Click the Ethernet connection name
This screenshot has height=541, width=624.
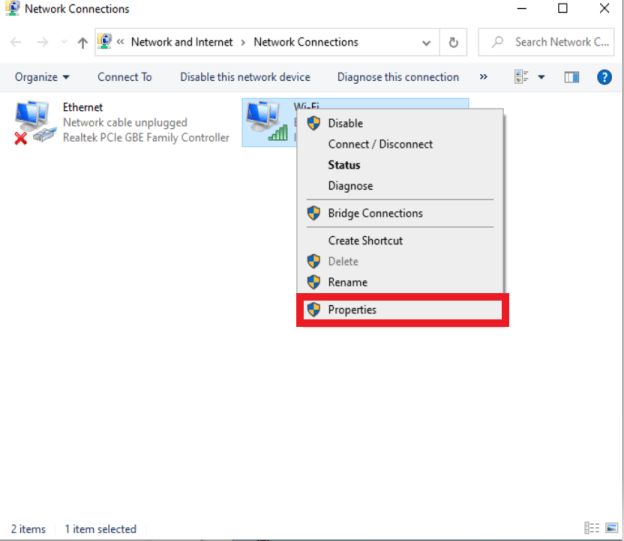83,107
